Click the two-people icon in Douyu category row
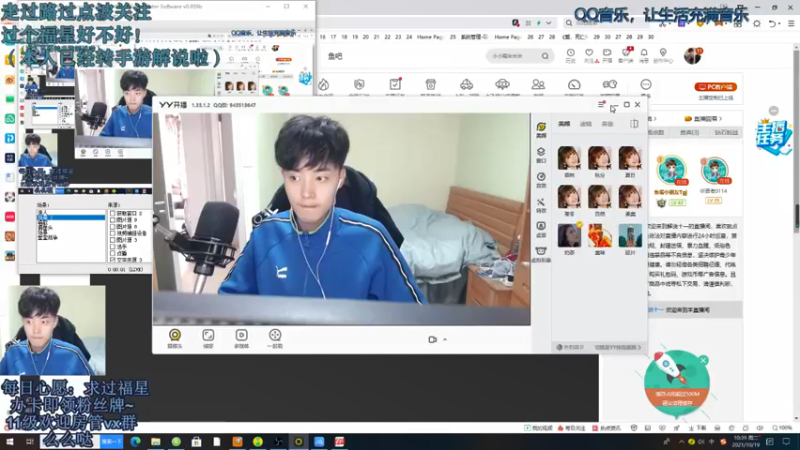Image resolution: width=800 pixels, height=450 pixels. 538,85
